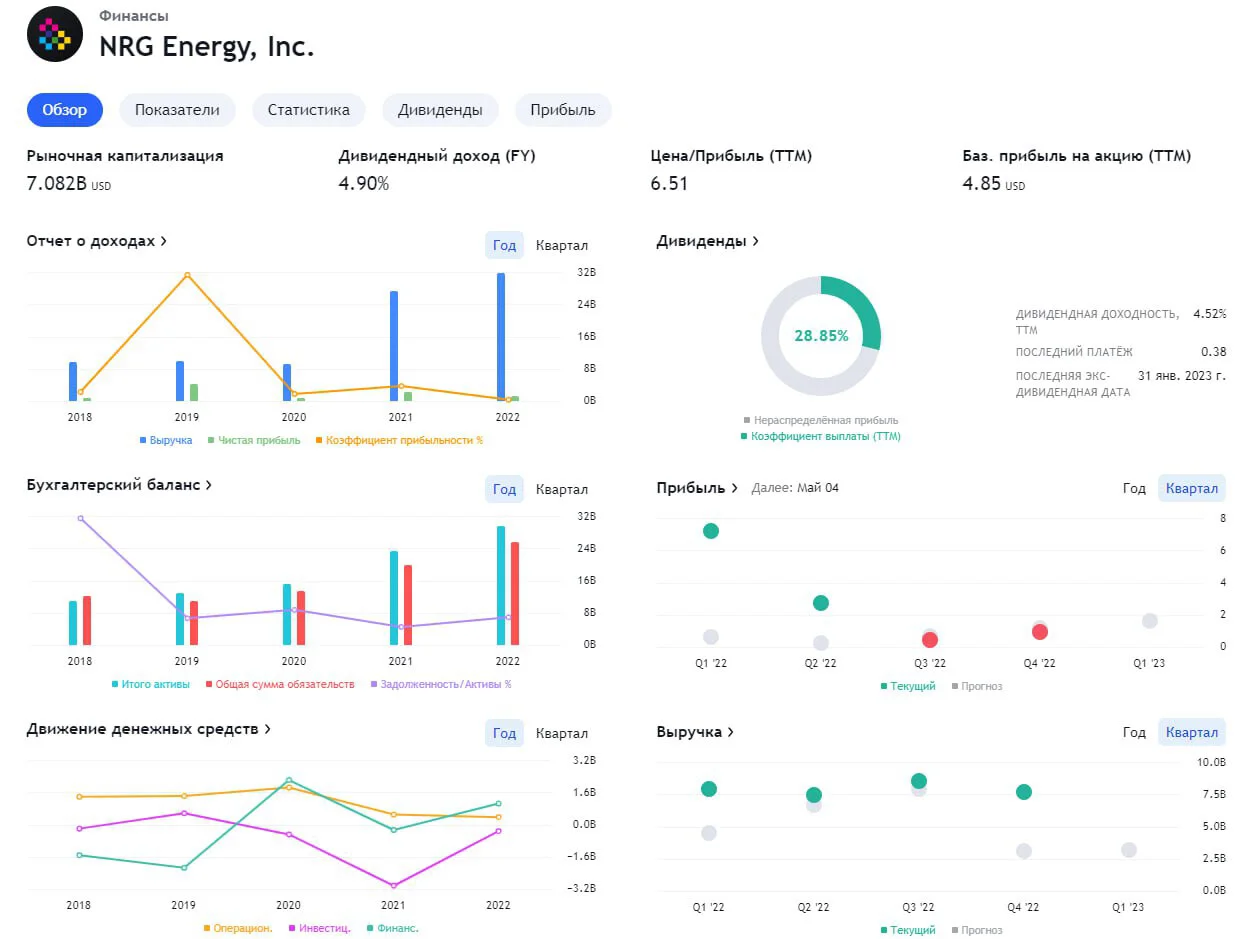Select Квартал in the balance sheet chart
This screenshot has width=1235, height=939.
point(562,489)
